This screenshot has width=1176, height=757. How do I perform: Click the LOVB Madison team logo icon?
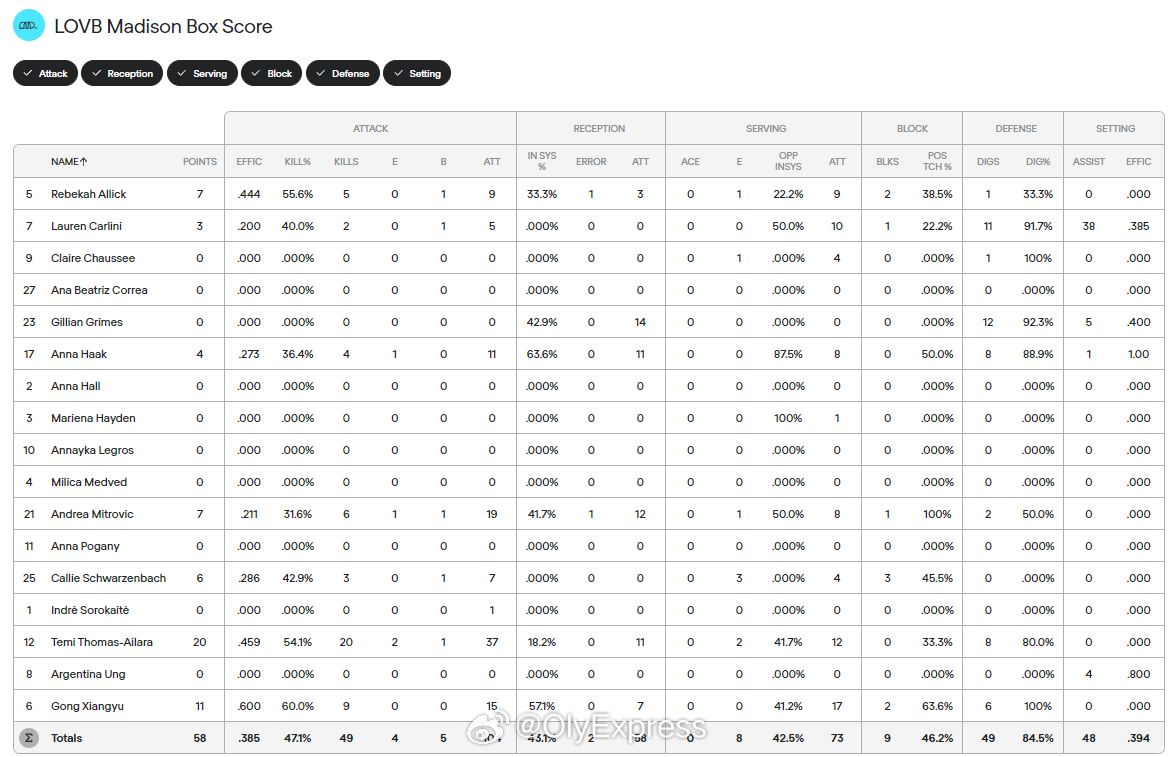tap(29, 26)
